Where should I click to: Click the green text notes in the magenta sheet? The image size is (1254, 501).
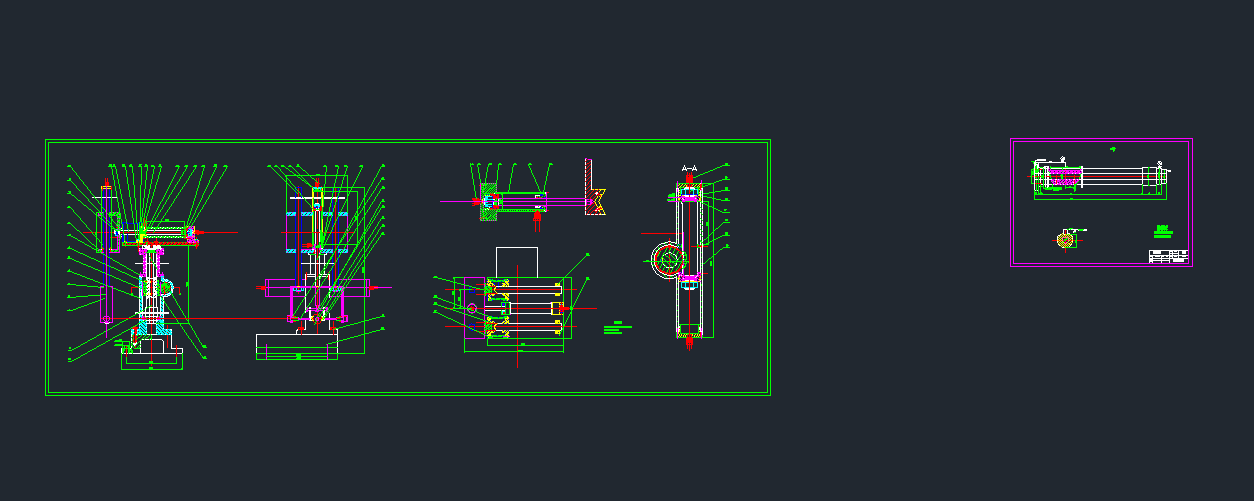click(1162, 231)
